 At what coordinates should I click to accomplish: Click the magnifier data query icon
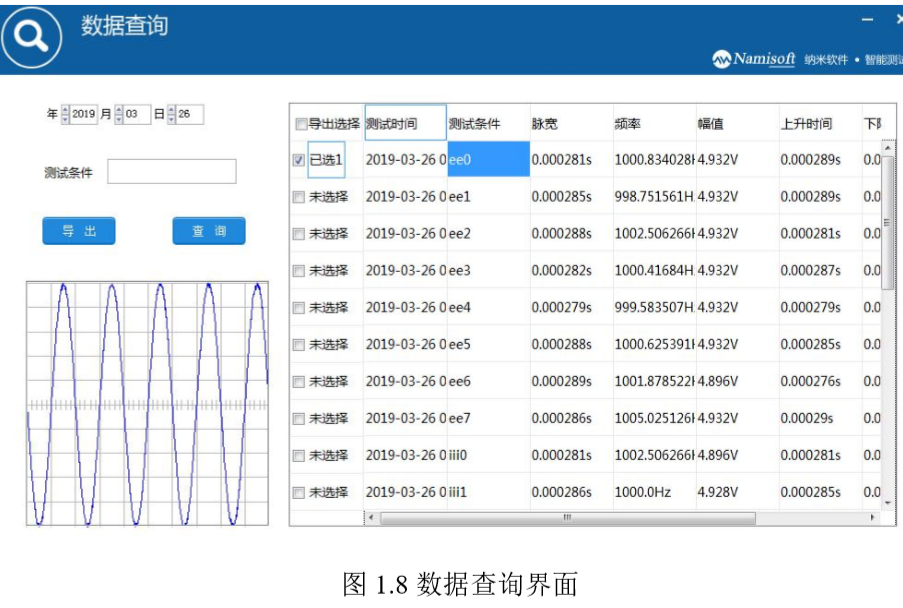pyautogui.click(x=31, y=37)
